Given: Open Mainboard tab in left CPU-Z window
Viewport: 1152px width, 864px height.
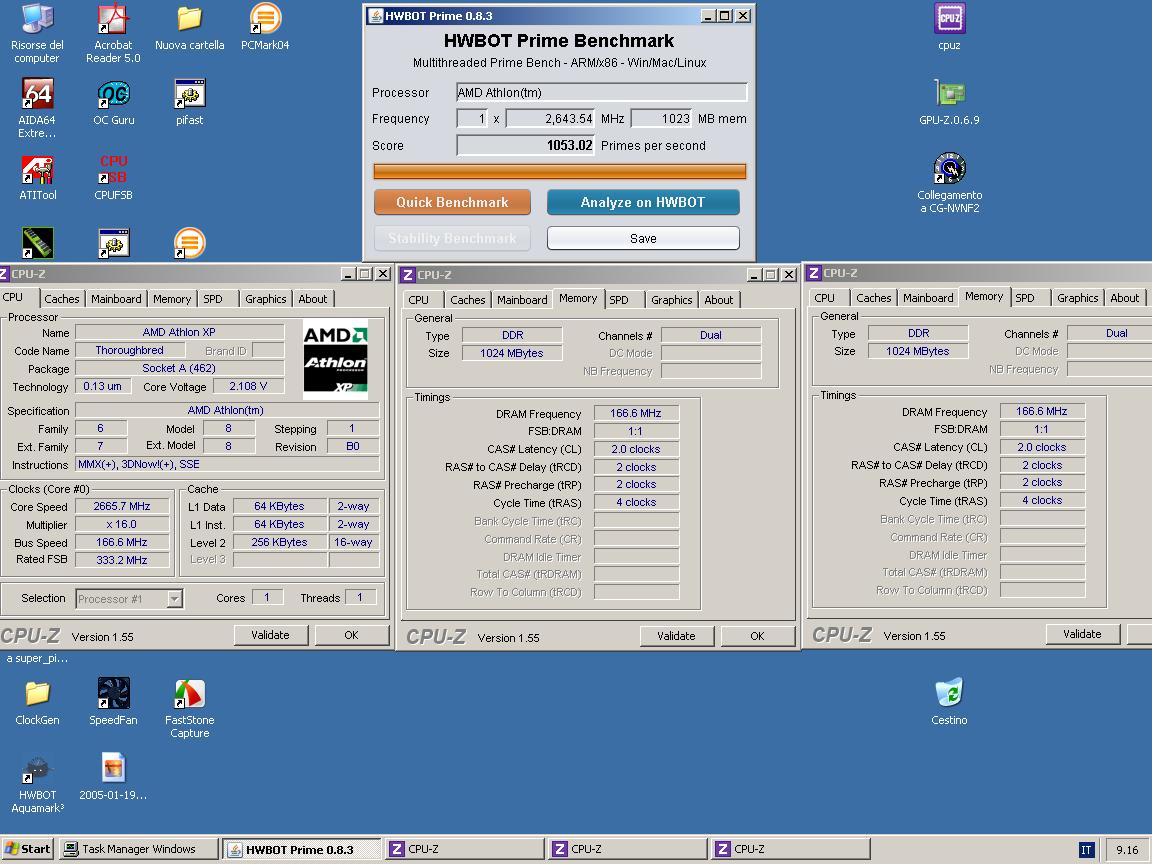Looking at the screenshot, I should coord(116,299).
